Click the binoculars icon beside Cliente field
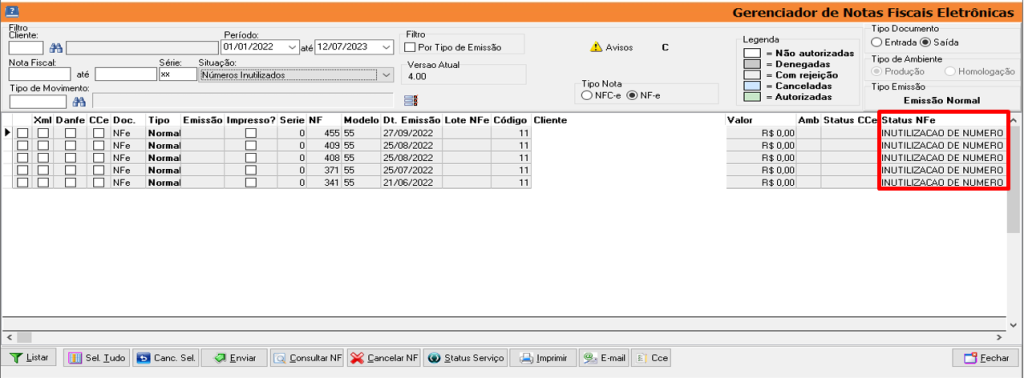 [56, 48]
